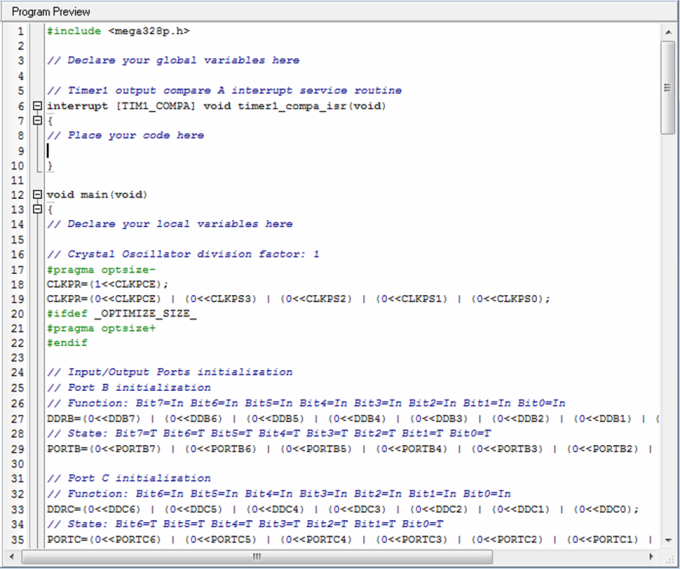Click the Program Preview panel title
The image size is (680, 569).
coord(51,11)
